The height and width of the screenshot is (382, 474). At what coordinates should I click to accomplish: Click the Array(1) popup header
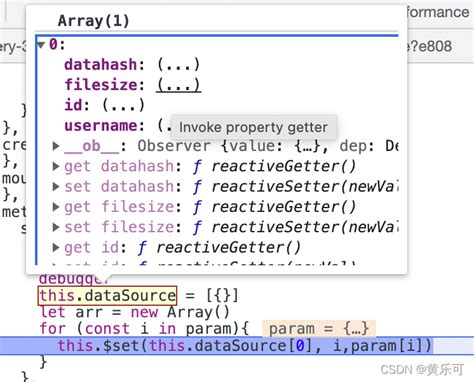(93, 21)
